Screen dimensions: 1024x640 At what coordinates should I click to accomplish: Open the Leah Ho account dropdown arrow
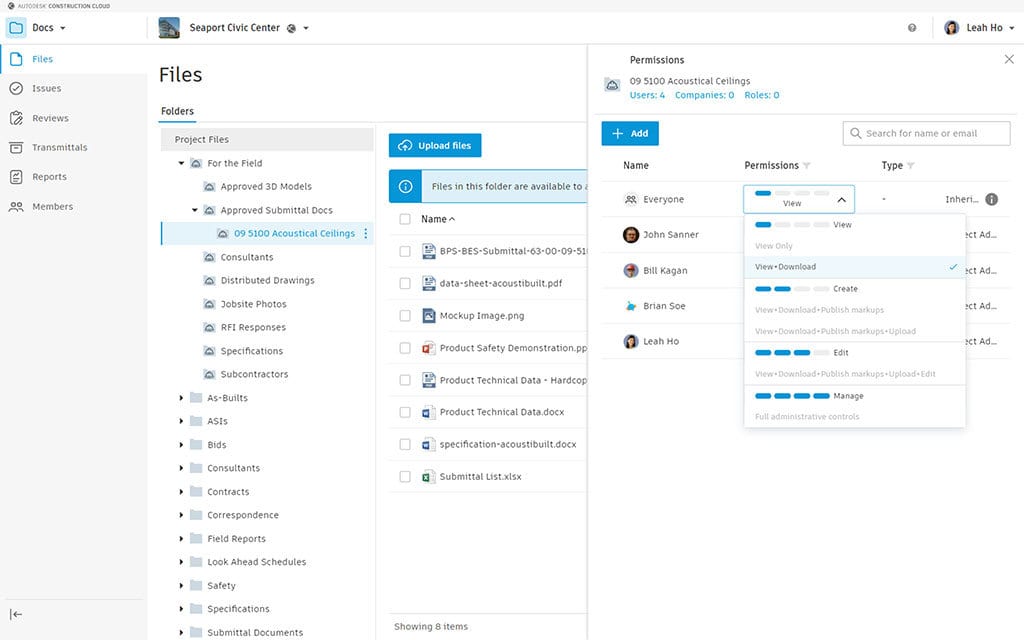coord(1012,28)
